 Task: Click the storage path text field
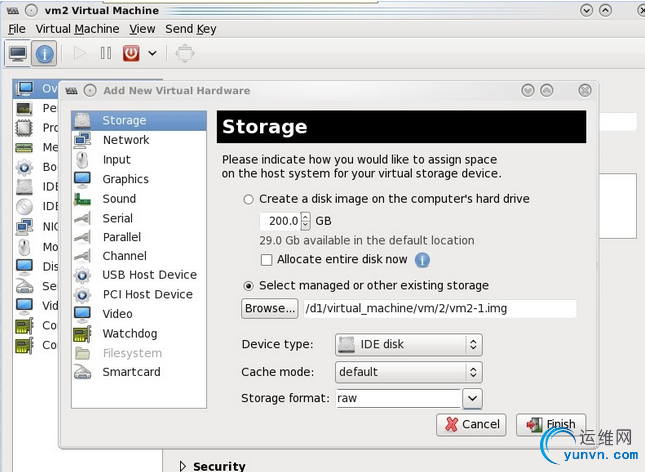tap(439, 308)
